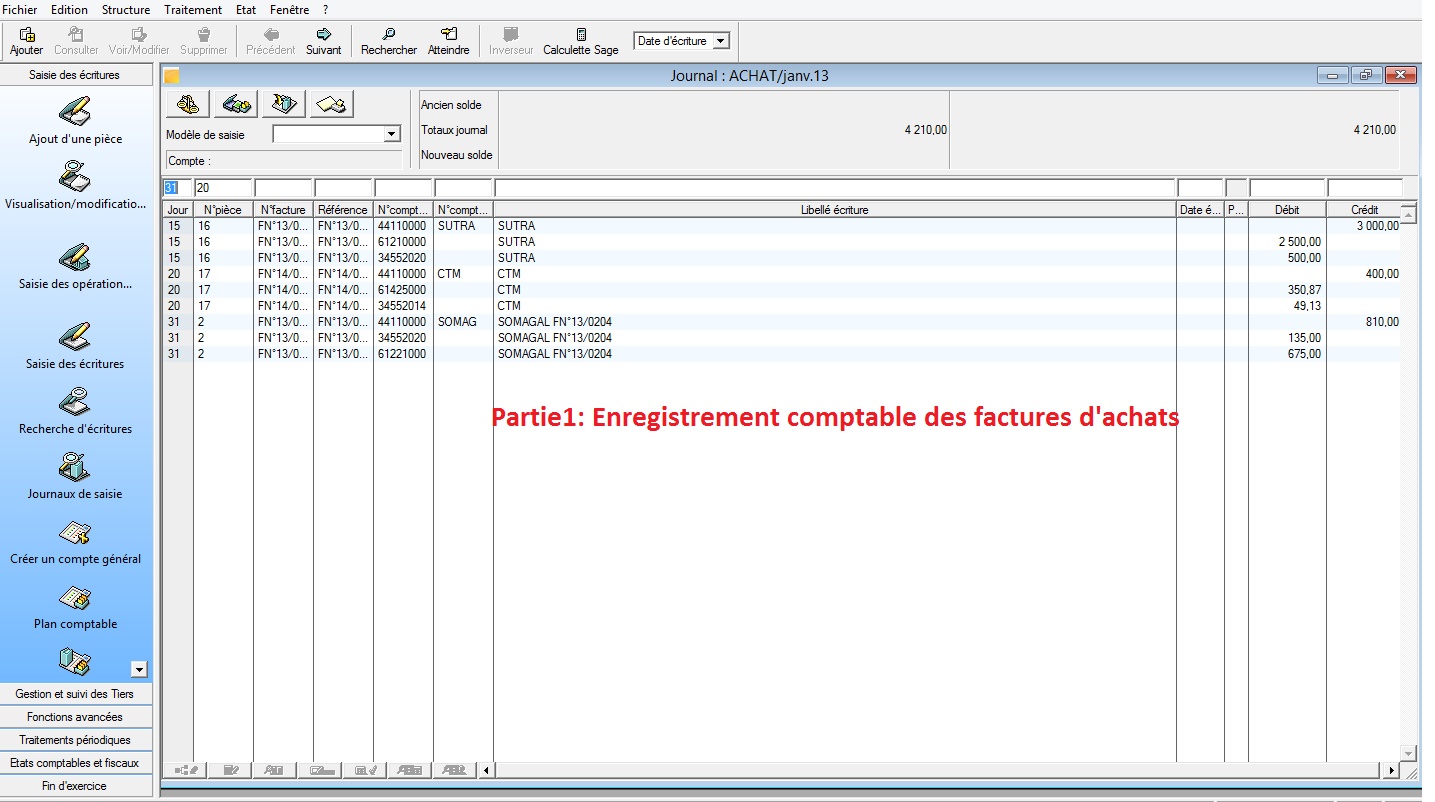Click the Atteindre toolbar icon

[449, 40]
